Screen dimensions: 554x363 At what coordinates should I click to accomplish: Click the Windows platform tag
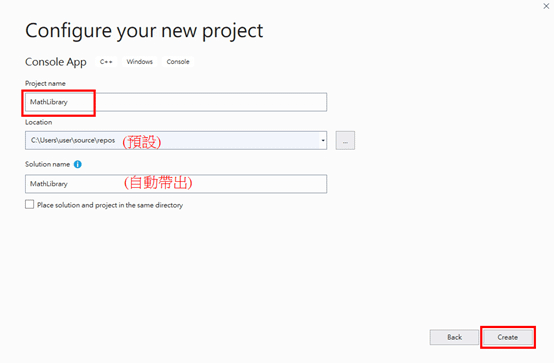[140, 62]
